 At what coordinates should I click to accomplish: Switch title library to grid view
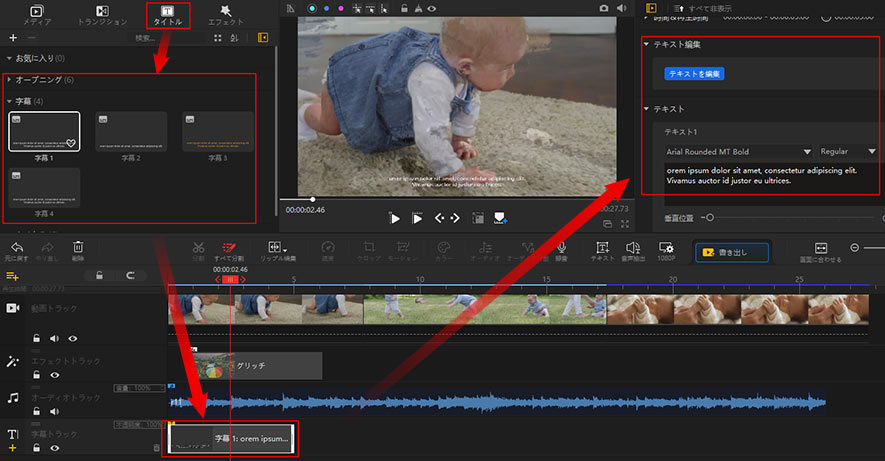tap(218, 38)
